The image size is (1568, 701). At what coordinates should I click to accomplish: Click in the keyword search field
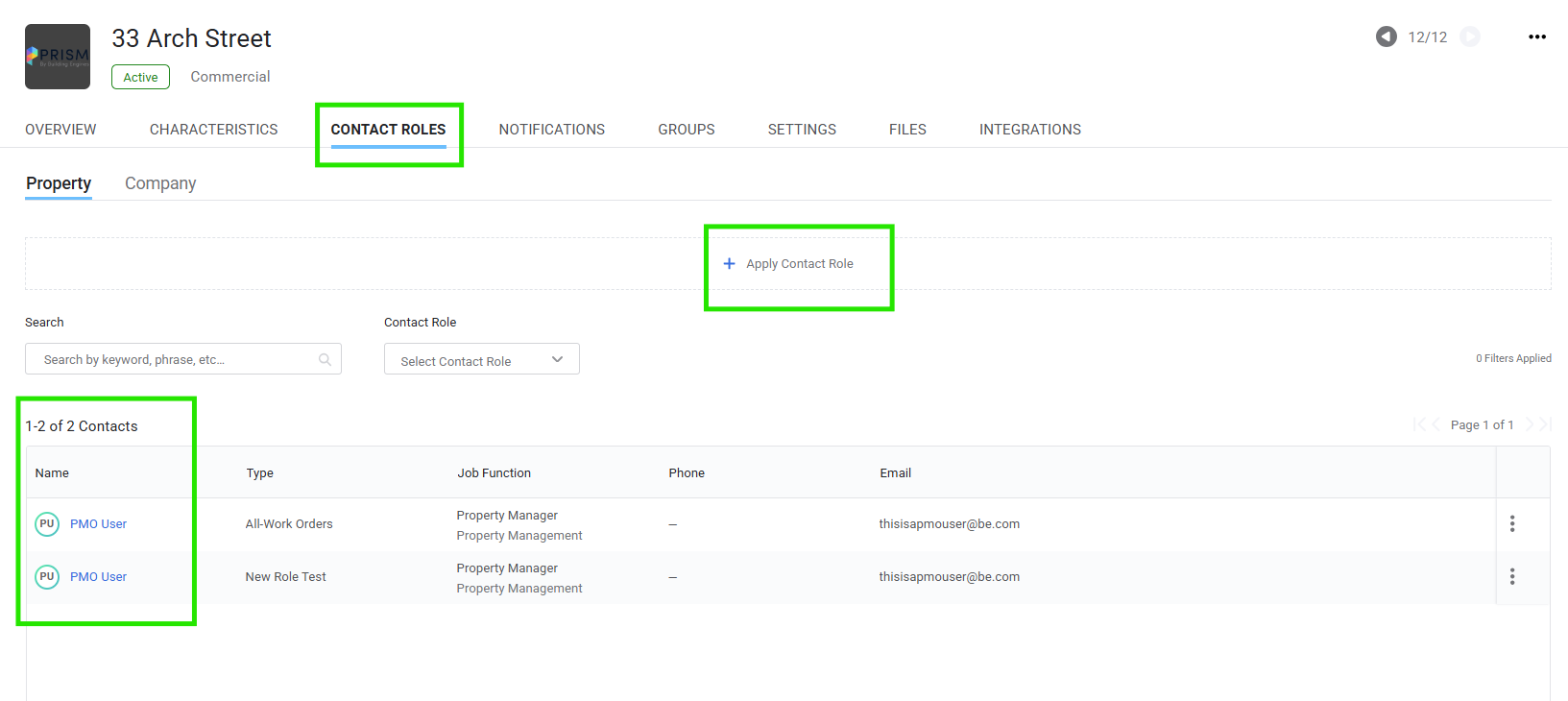point(183,359)
